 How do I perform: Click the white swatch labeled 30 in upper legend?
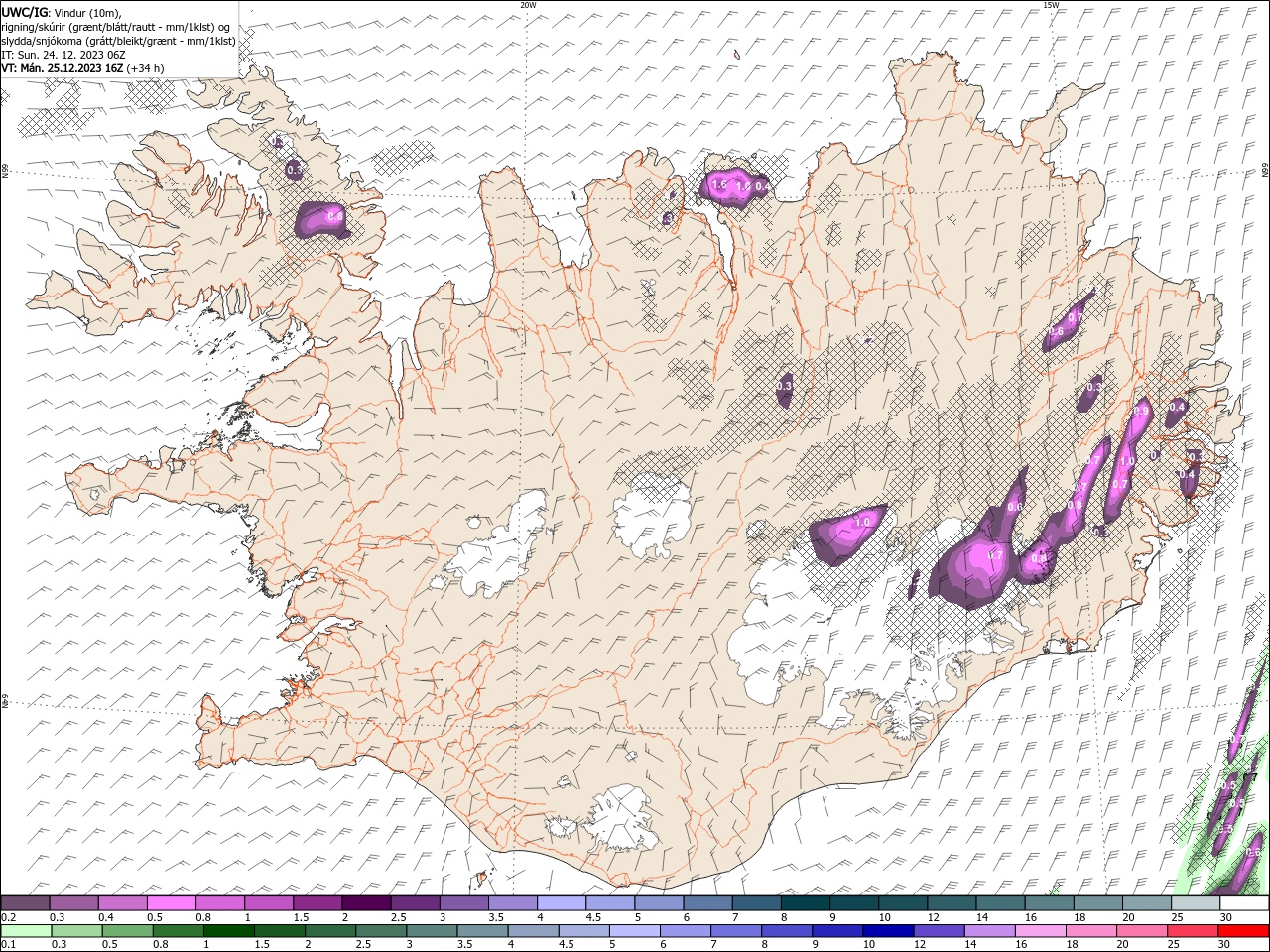[1244, 903]
